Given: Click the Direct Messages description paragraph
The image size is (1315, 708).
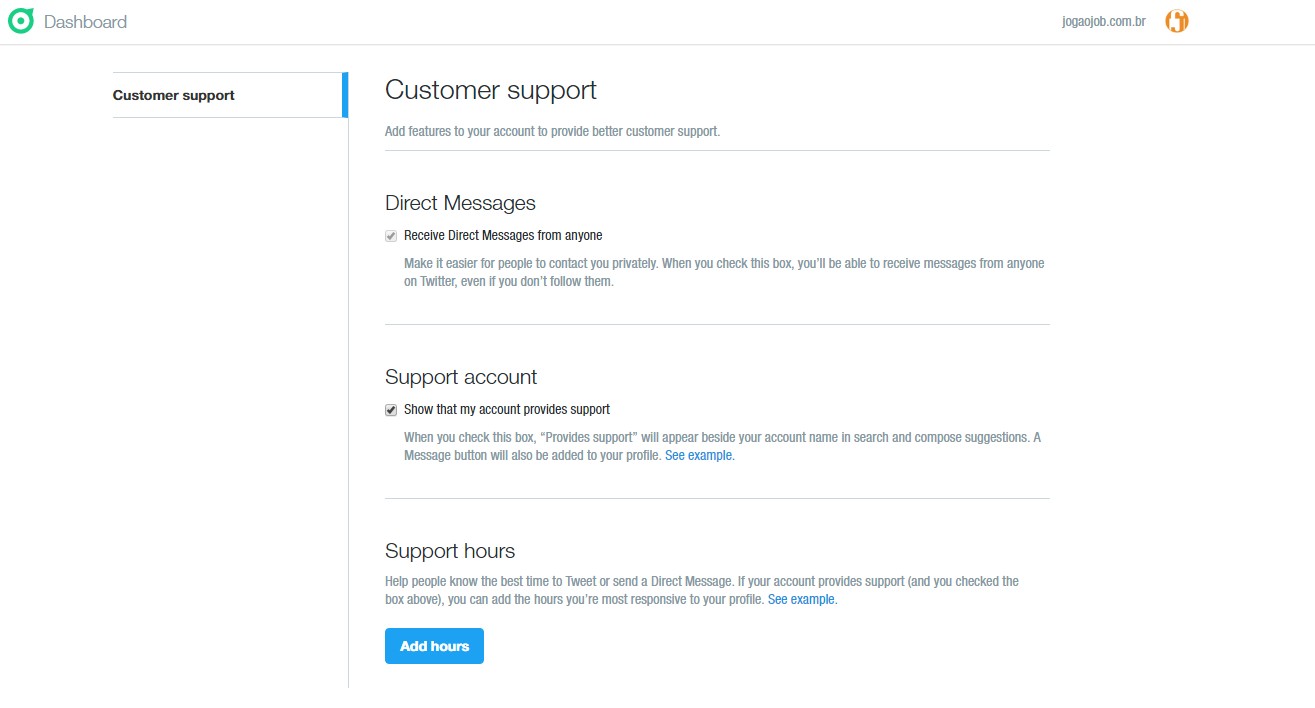Looking at the screenshot, I should [723, 272].
